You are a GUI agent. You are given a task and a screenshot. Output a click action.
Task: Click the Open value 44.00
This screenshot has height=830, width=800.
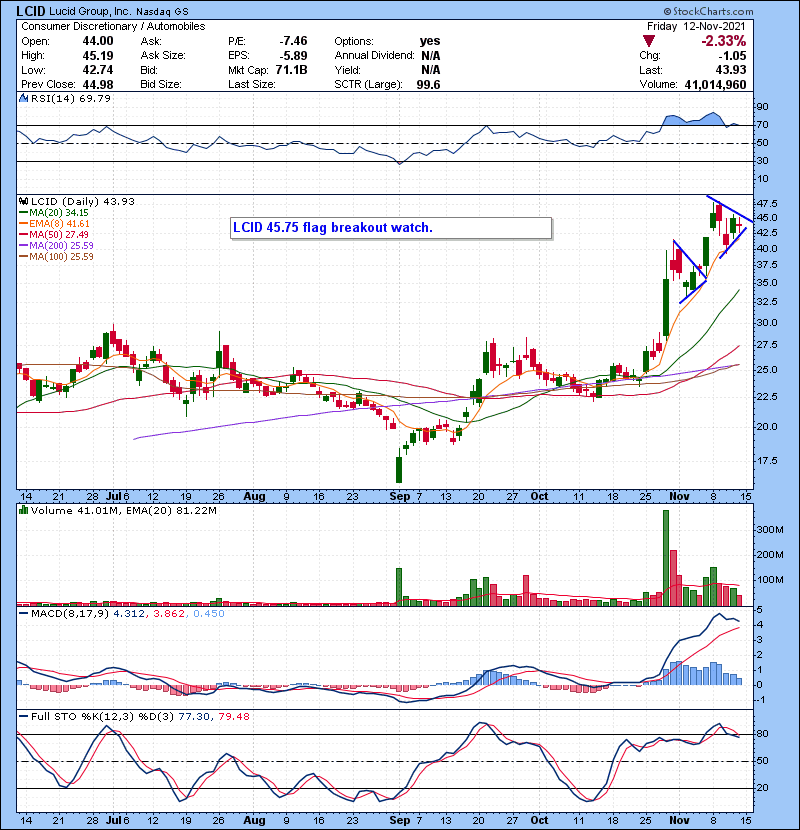(98, 41)
